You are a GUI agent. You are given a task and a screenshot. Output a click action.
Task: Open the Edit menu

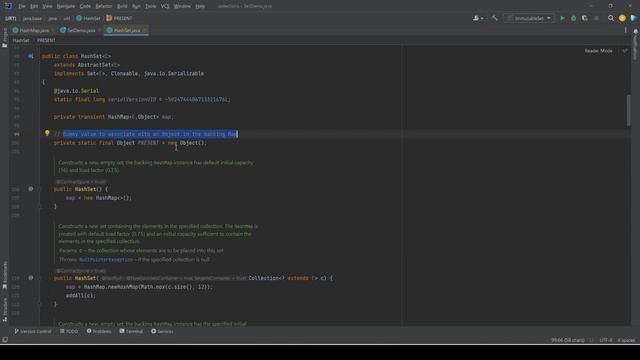pyautogui.click(x=34, y=6)
